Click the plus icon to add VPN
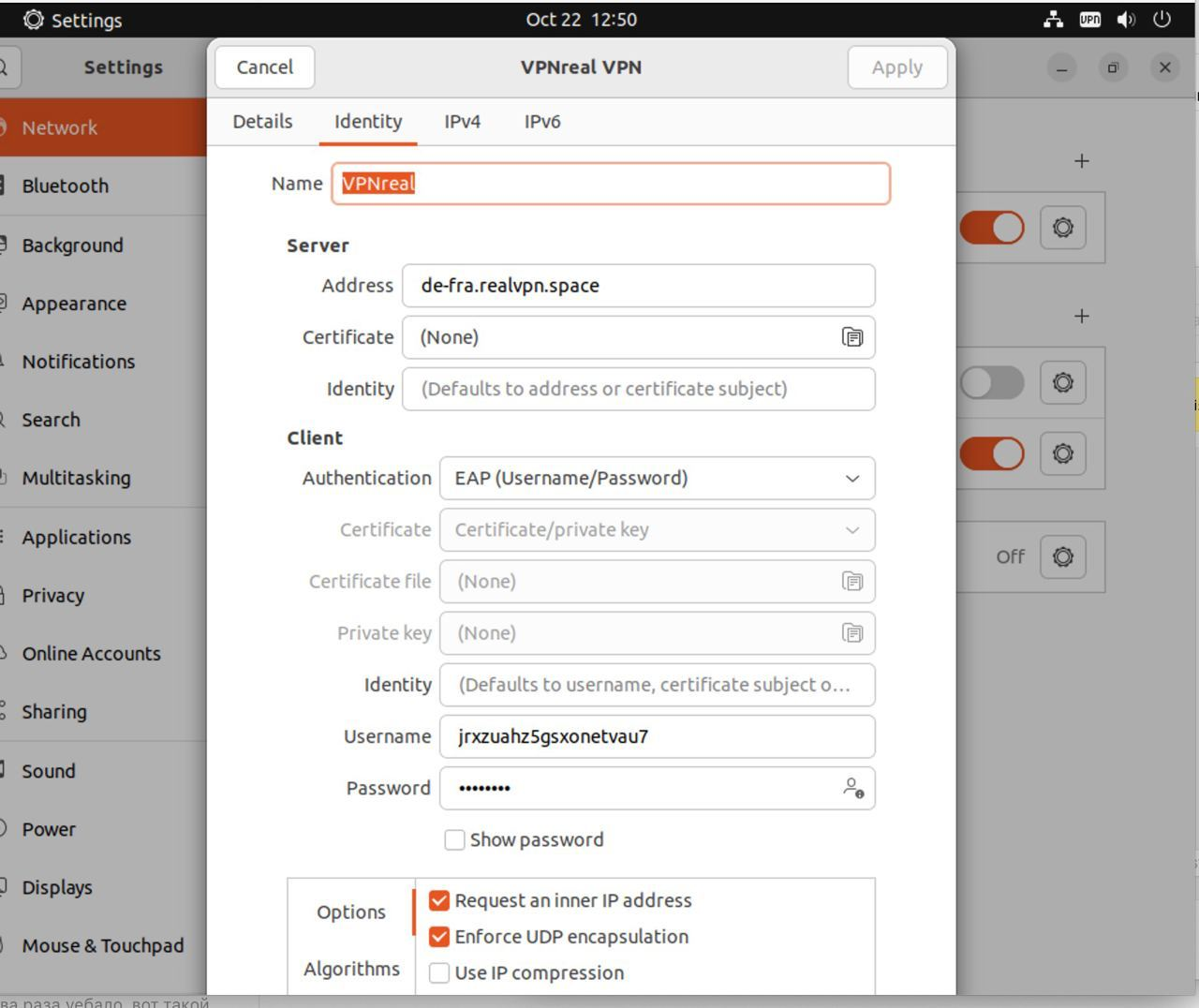The image size is (1199, 1008). 1081,316
